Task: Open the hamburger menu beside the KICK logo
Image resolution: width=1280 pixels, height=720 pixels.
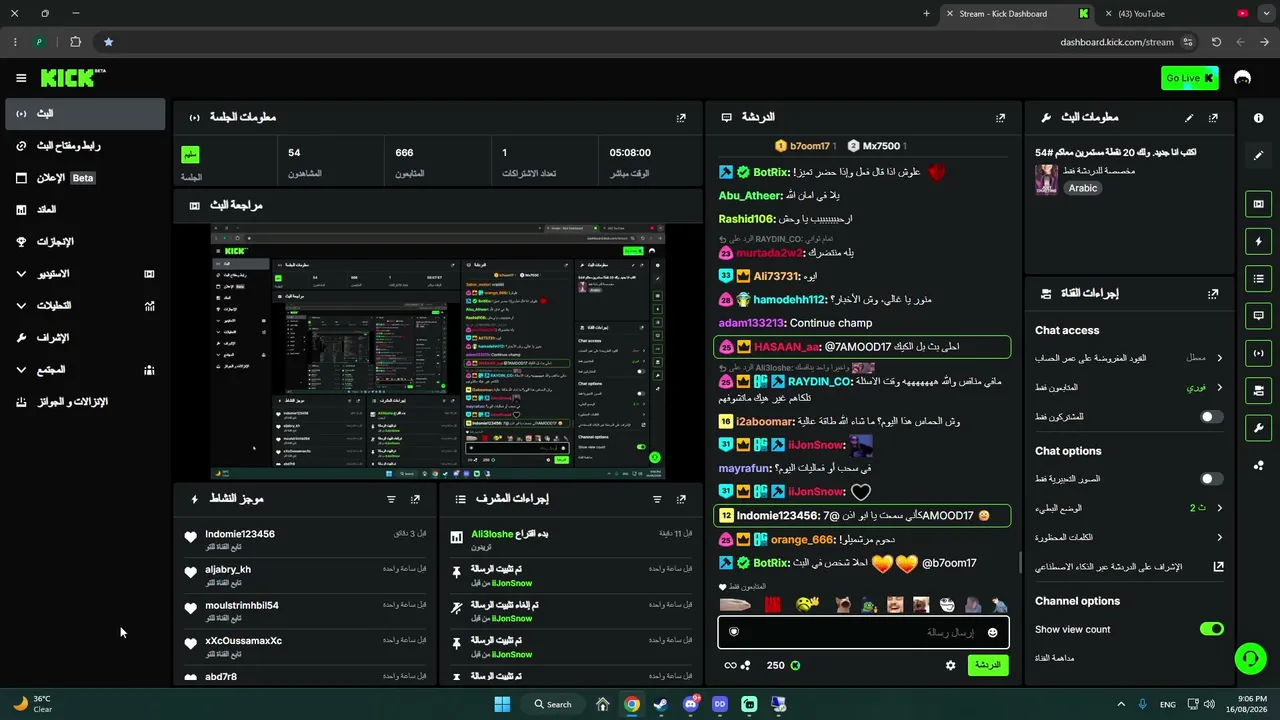Action: (x=21, y=78)
